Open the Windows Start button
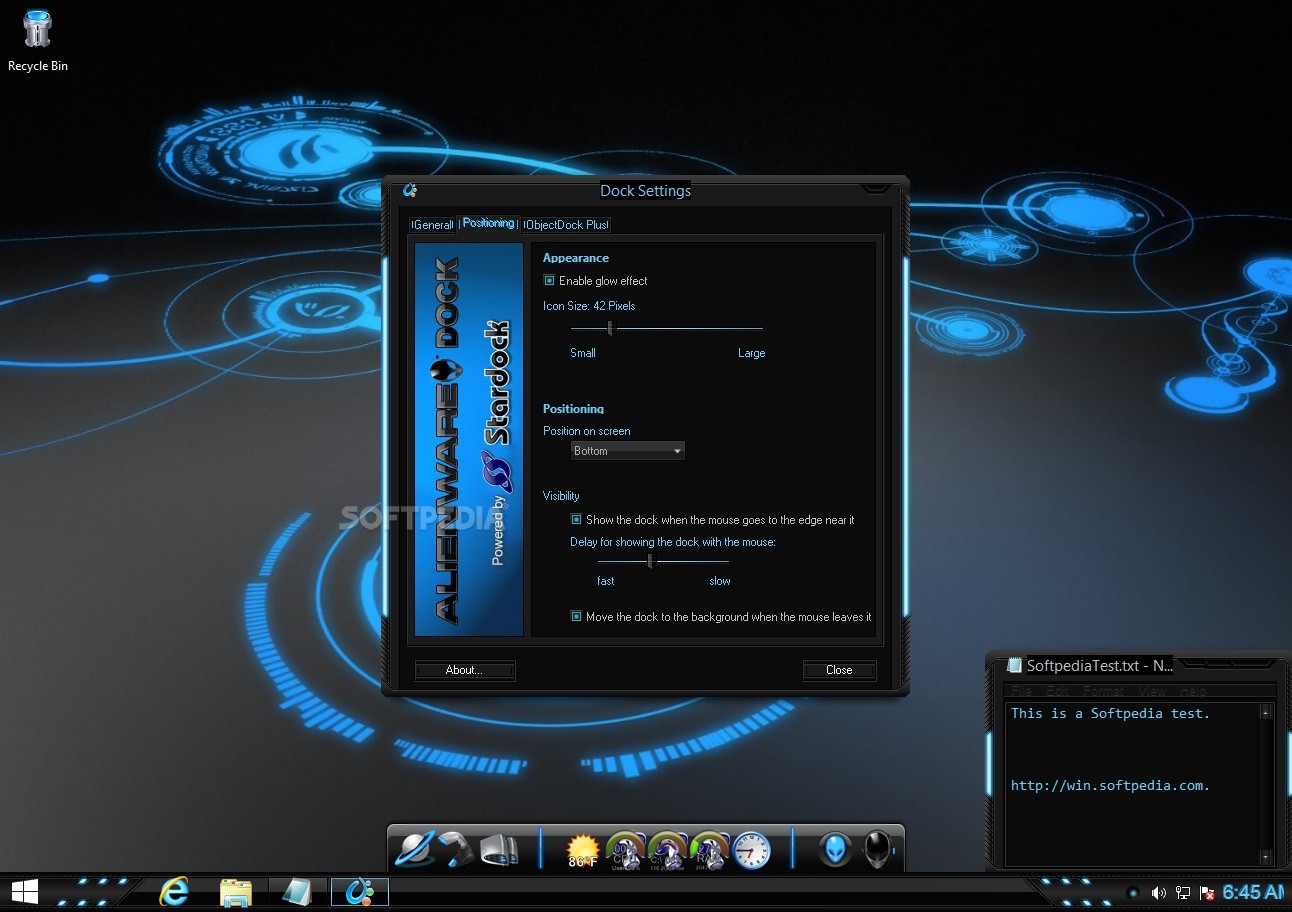1292x912 pixels. coord(24,892)
